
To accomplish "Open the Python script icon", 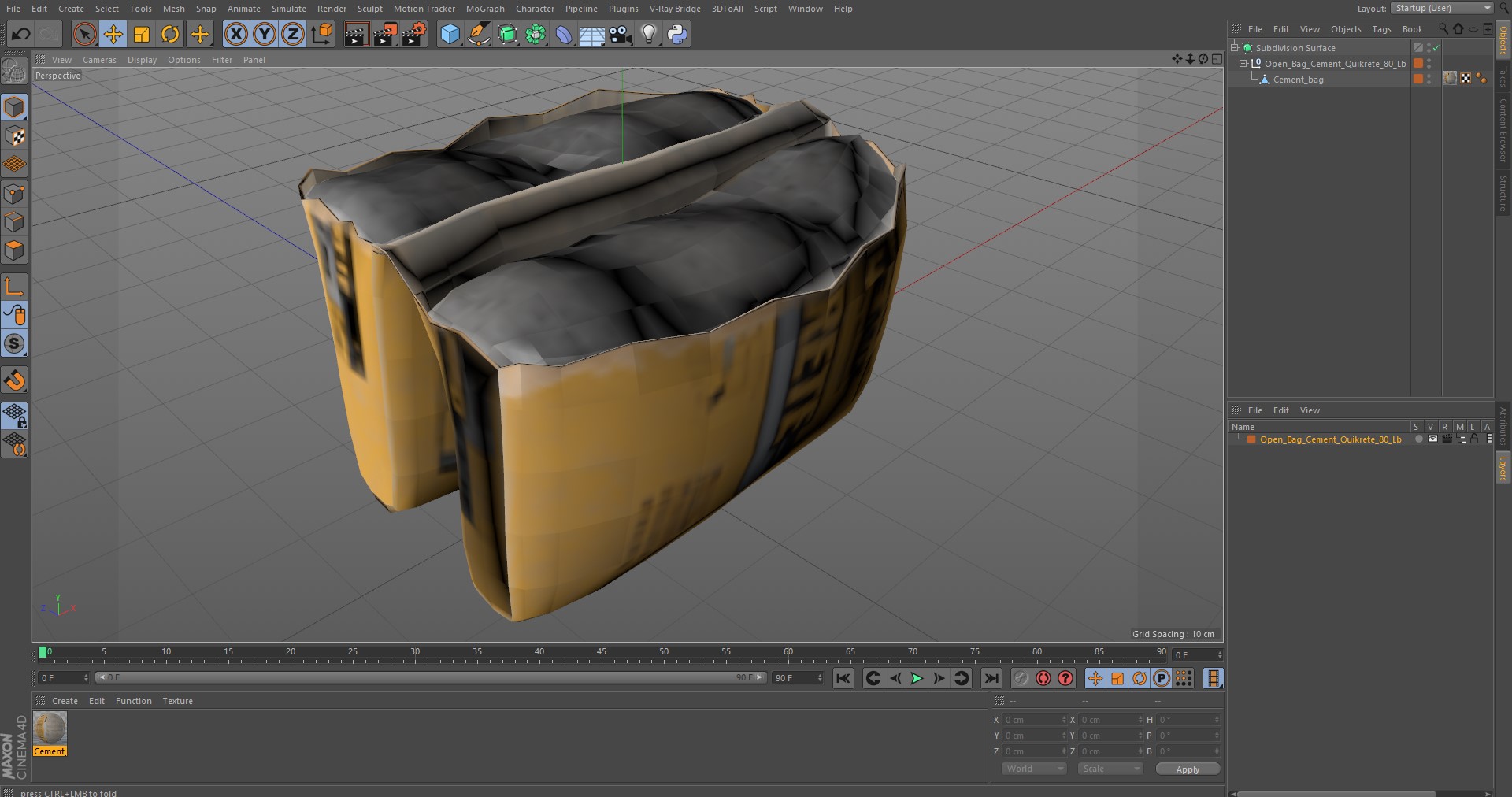I will [x=677, y=34].
